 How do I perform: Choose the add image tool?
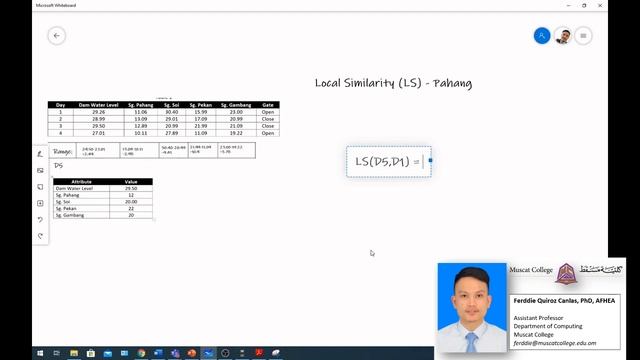(x=40, y=170)
